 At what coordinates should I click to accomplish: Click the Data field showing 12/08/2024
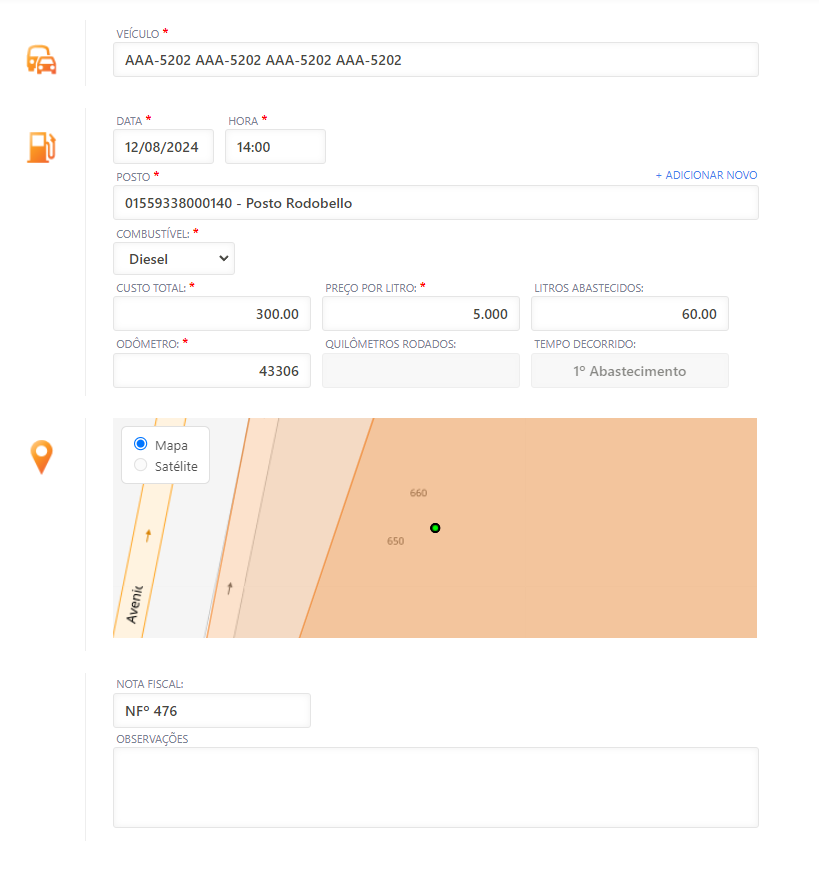click(163, 147)
